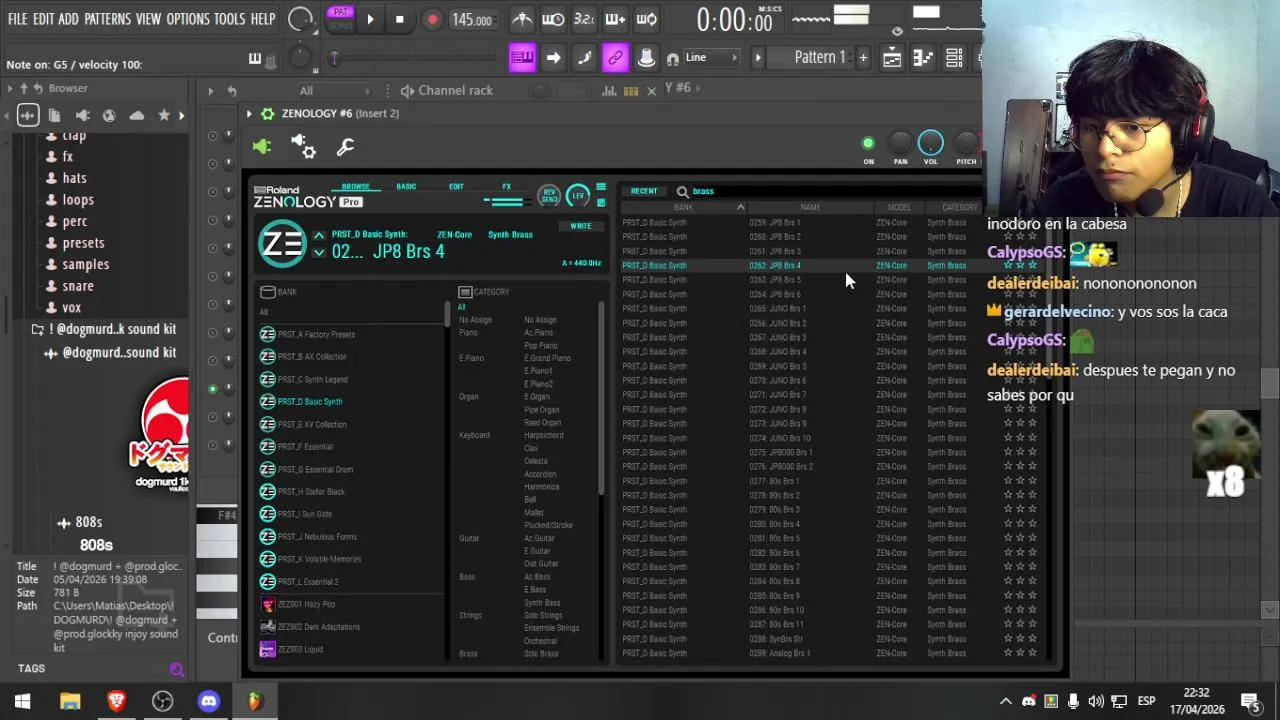This screenshot has height=720, width=1280.
Task: Toggle typing keyboard to piano icon
Action: [x=522, y=58]
